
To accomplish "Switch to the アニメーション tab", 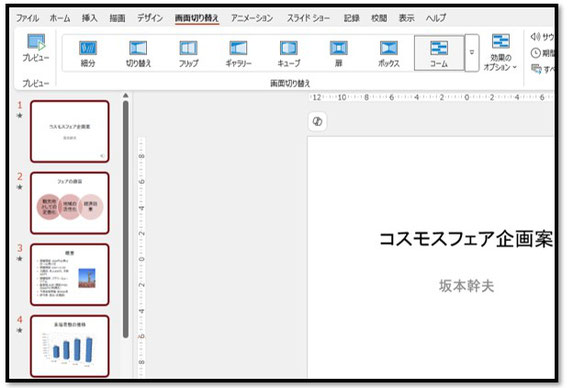I will coord(252,18).
